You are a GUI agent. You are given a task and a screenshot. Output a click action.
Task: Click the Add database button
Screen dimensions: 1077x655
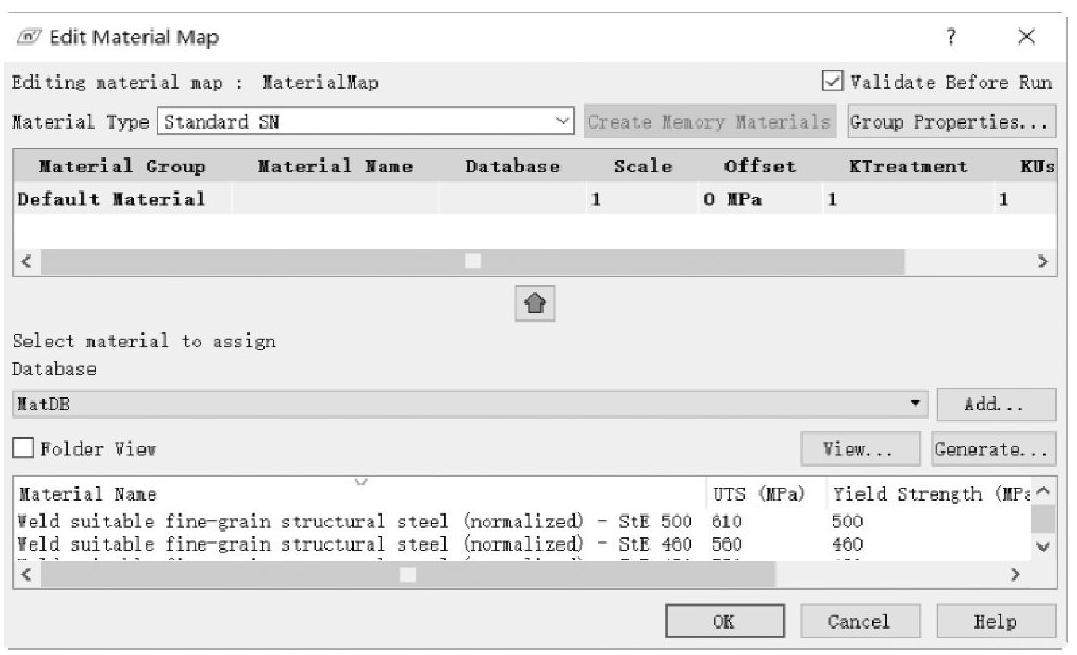click(996, 404)
